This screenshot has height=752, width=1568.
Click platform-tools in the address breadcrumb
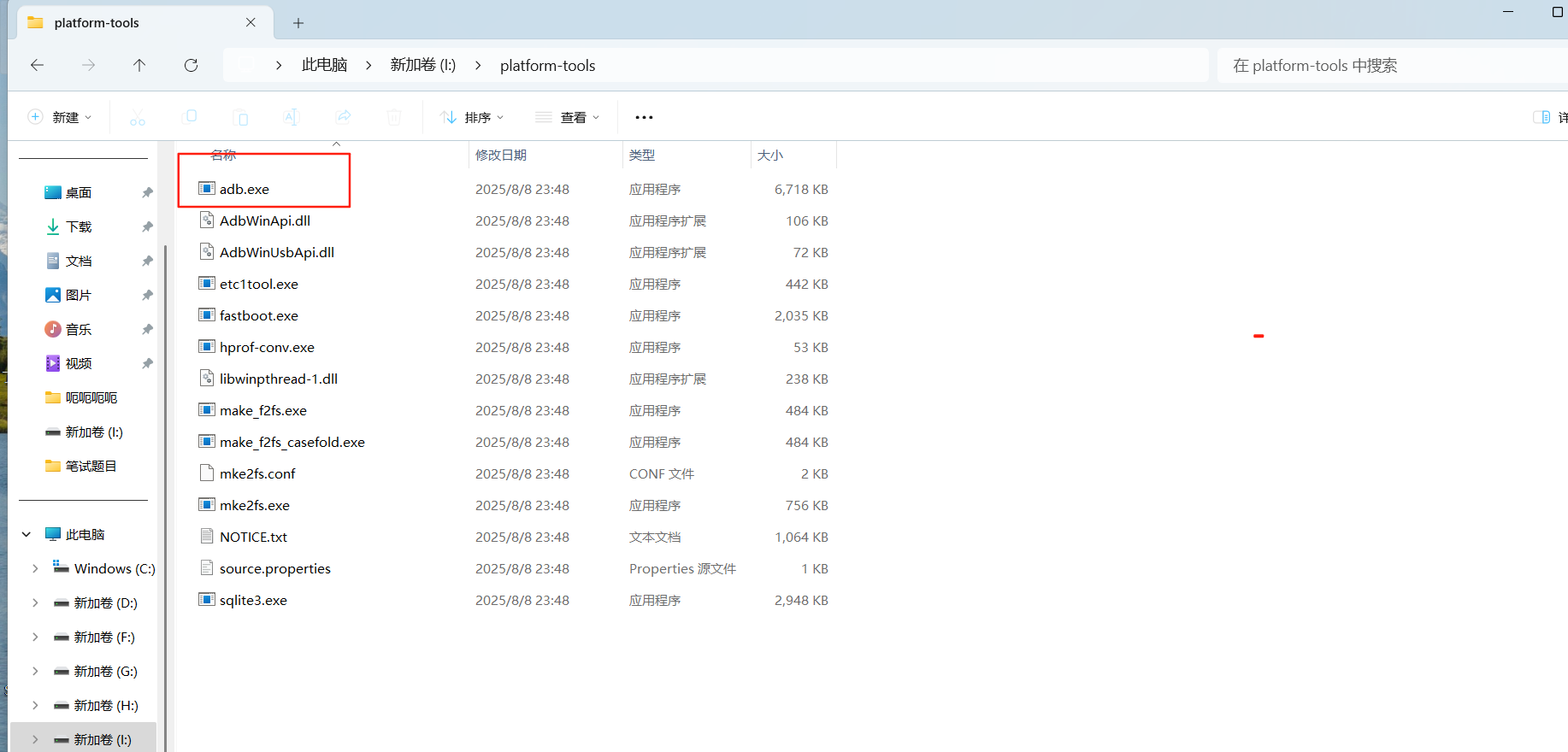(x=547, y=65)
